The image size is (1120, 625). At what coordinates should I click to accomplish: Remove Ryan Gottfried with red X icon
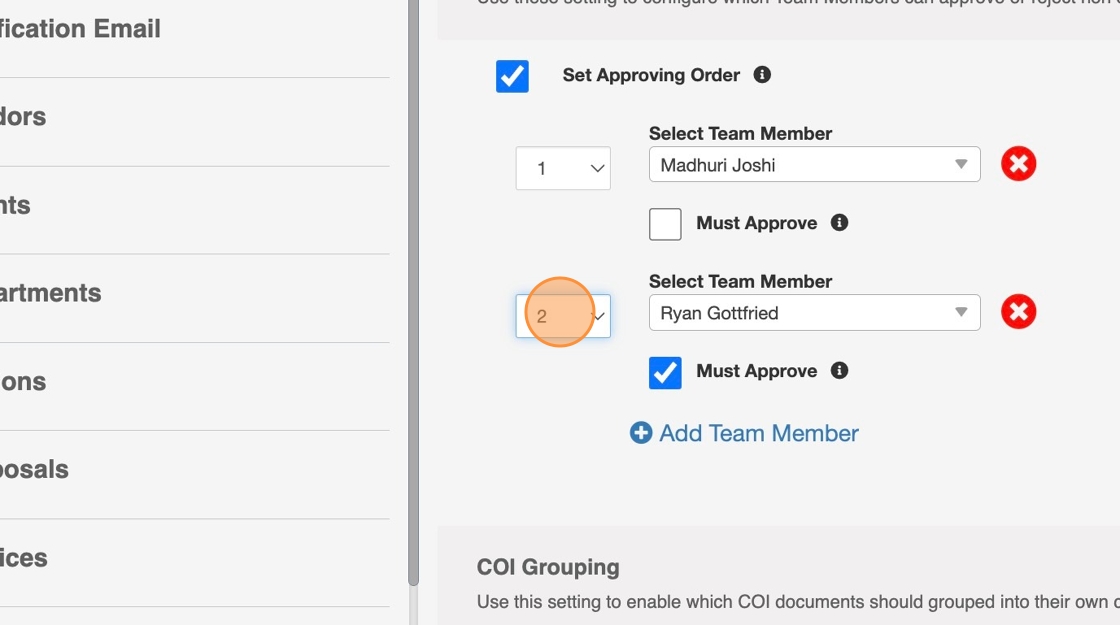1018,312
